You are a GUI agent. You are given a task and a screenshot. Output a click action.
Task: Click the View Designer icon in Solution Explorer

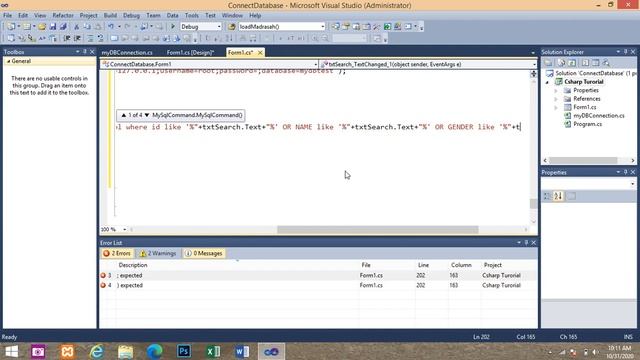(596, 63)
